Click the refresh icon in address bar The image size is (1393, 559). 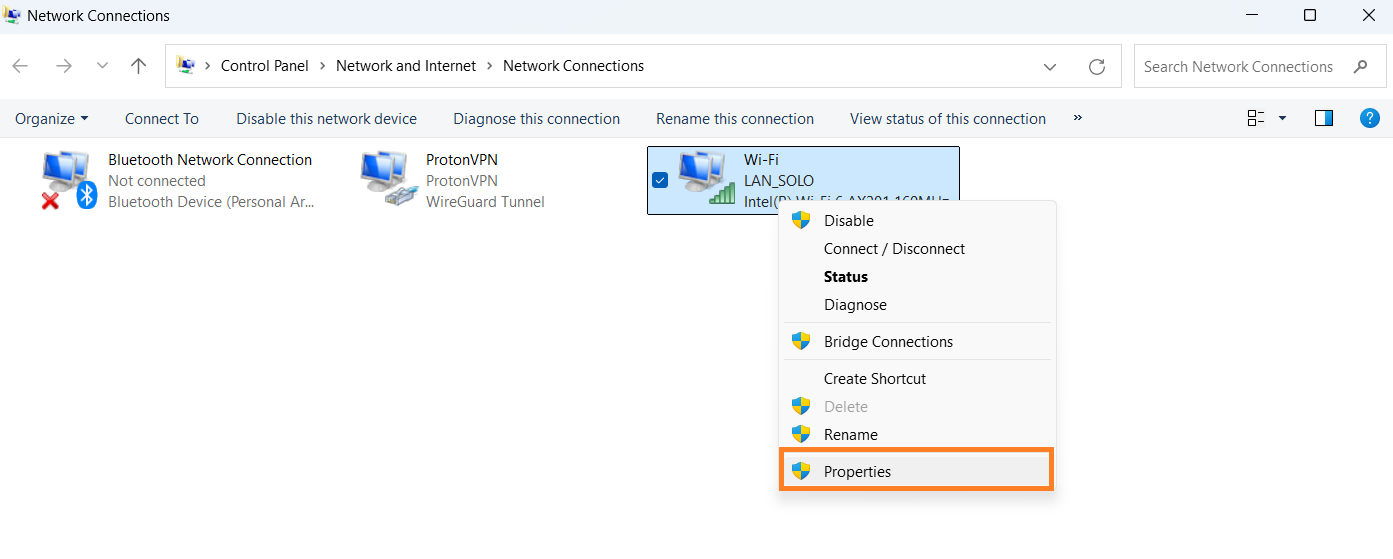point(1097,67)
